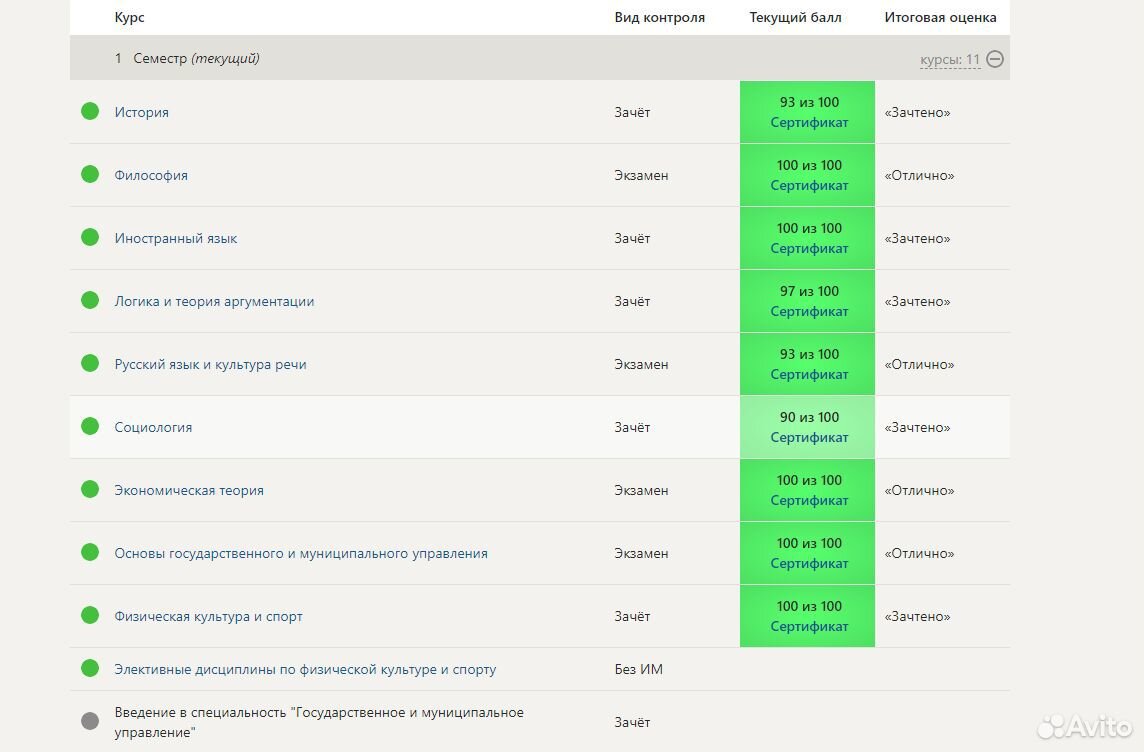Click the green dot beside Иностранный язык
Image resolution: width=1144 pixels, height=752 pixels.
[x=90, y=237]
